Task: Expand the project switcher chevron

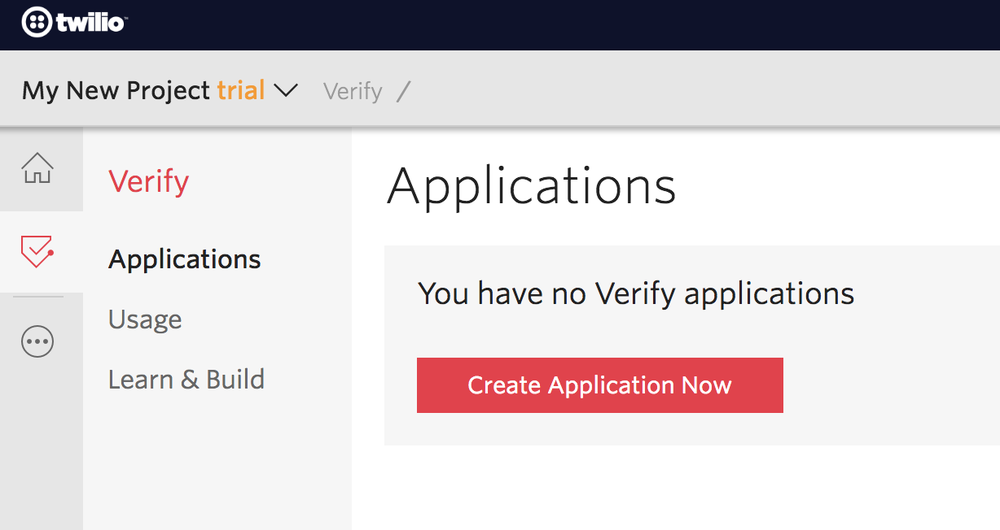Action: [x=286, y=91]
